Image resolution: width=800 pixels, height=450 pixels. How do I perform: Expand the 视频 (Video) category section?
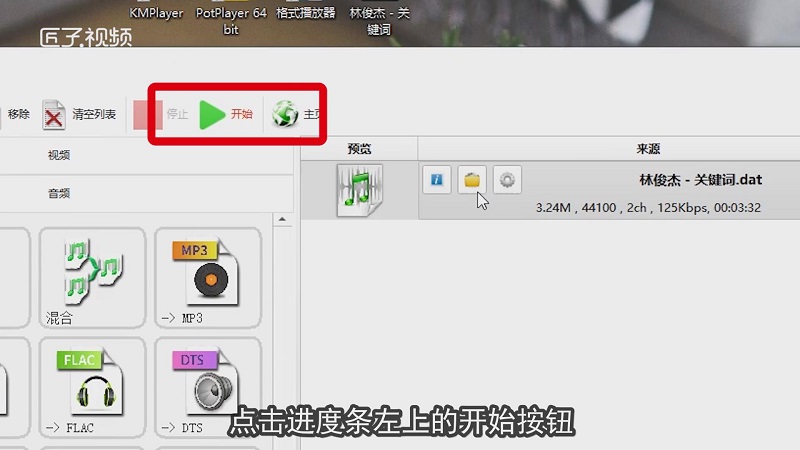coord(60,155)
